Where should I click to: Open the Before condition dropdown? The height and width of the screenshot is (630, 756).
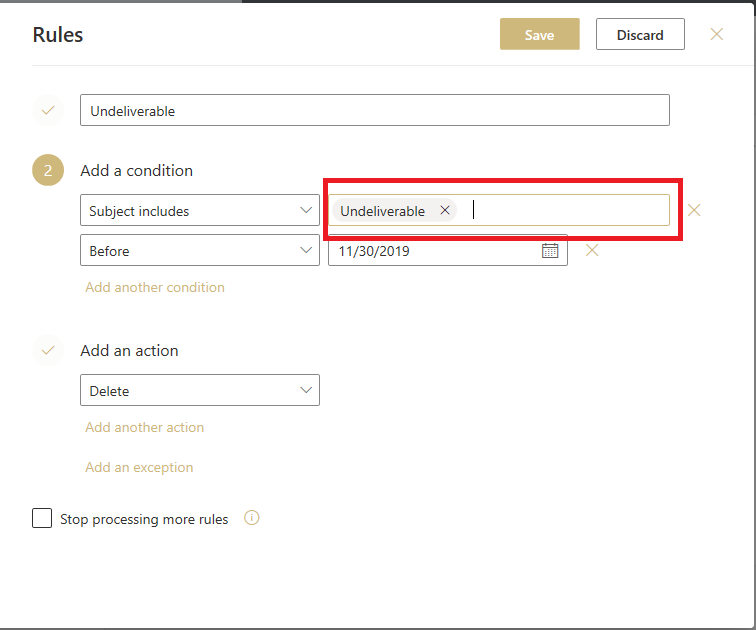200,250
